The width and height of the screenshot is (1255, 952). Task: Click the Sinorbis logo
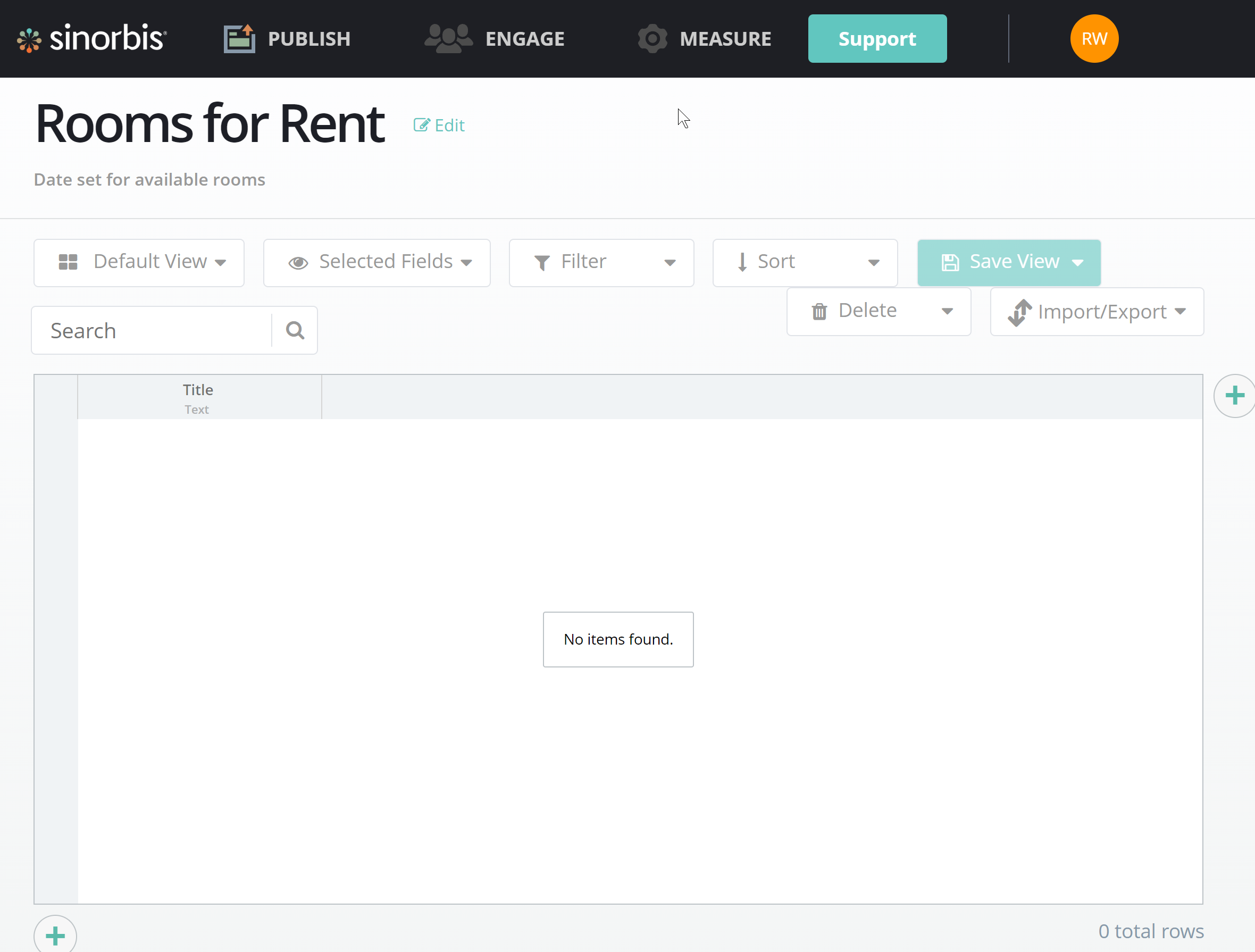(92, 39)
